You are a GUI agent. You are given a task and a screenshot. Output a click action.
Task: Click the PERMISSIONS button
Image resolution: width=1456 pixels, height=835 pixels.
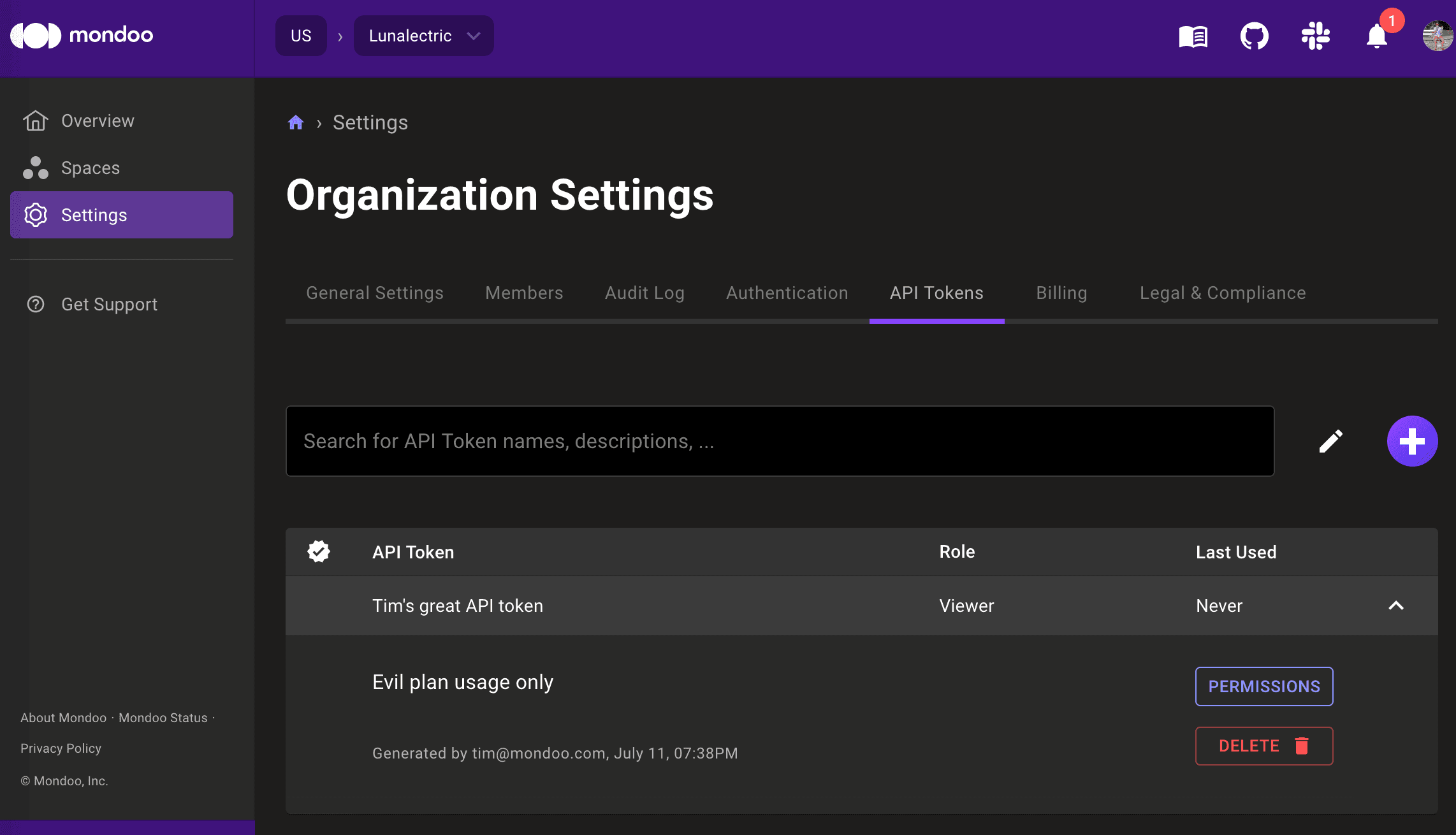pyautogui.click(x=1263, y=686)
